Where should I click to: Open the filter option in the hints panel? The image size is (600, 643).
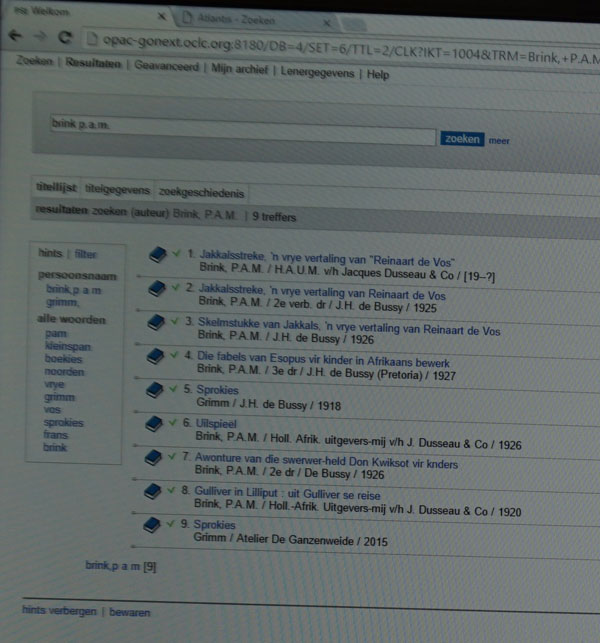(x=86, y=255)
